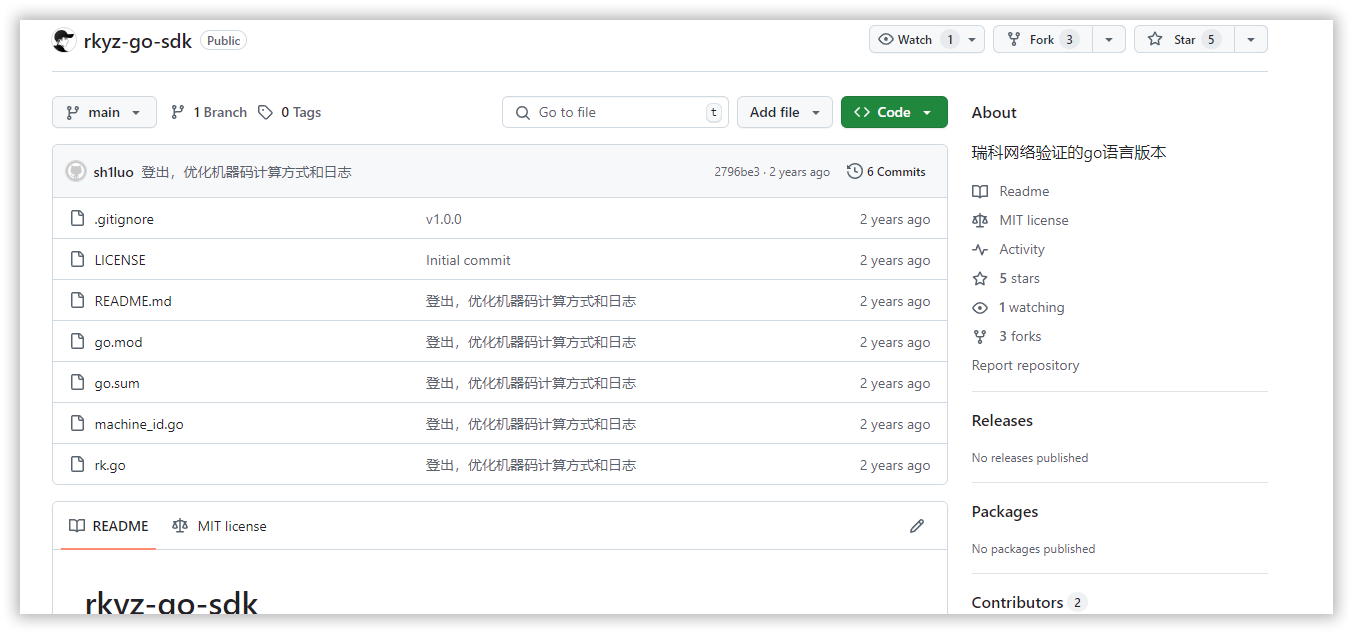The width and height of the screenshot is (1353, 634).
Task: Click the book icon beside Readme in About
Action: (980, 191)
